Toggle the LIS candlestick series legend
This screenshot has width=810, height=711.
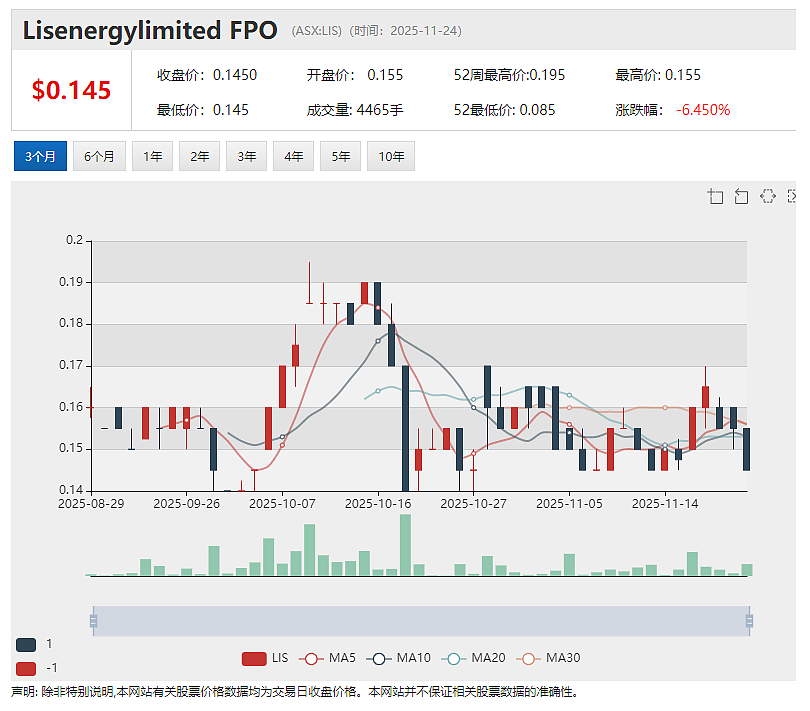click(265, 658)
